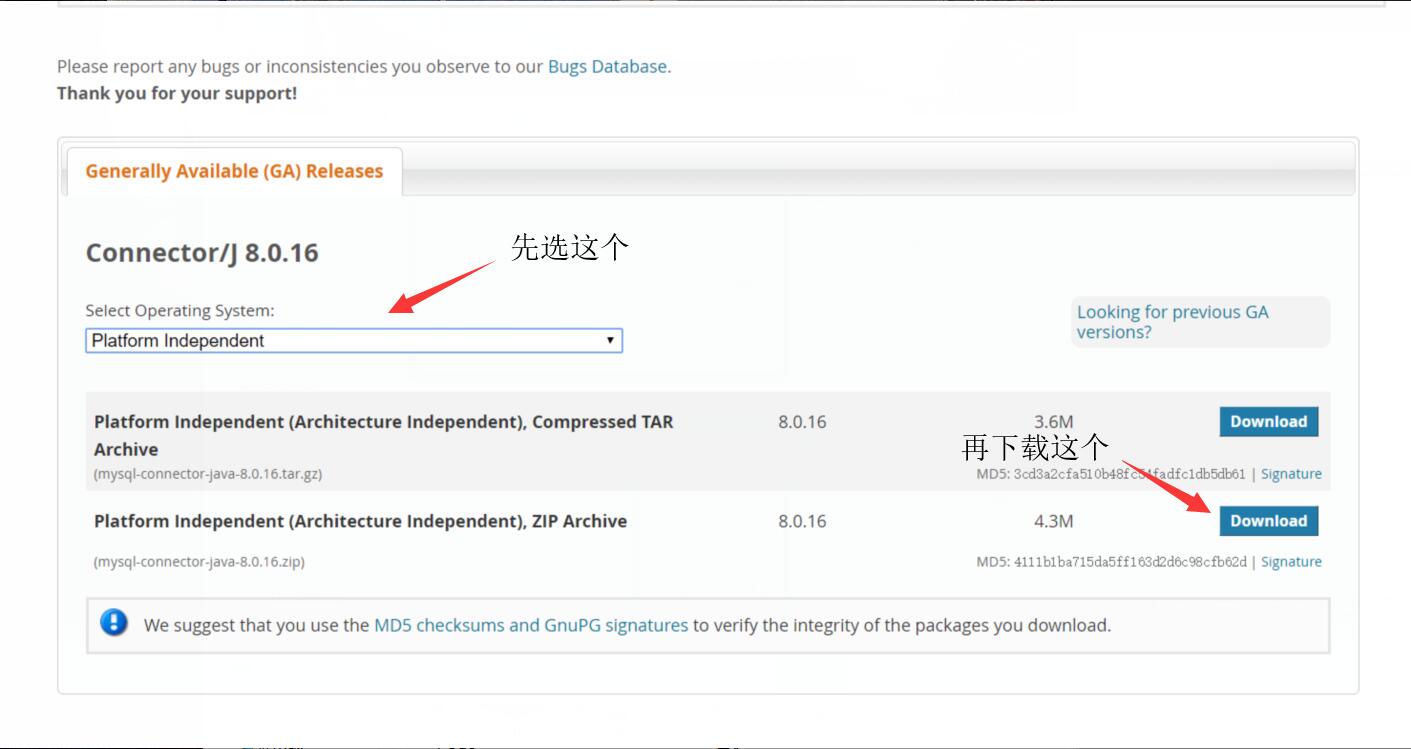Switch to Generally Available (GA) Releases tab
The height and width of the screenshot is (749, 1411).
pos(234,170)
